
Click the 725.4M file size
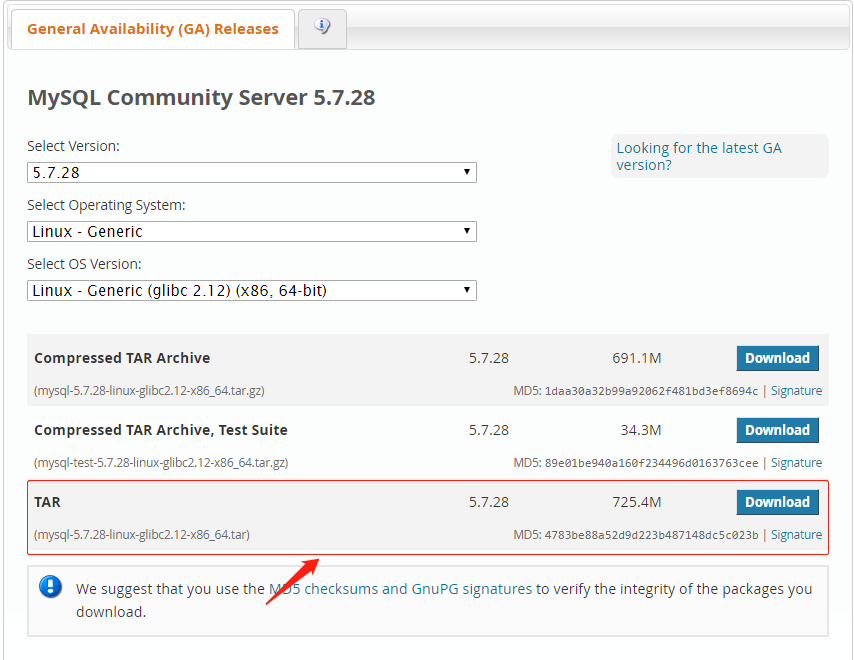636,502
